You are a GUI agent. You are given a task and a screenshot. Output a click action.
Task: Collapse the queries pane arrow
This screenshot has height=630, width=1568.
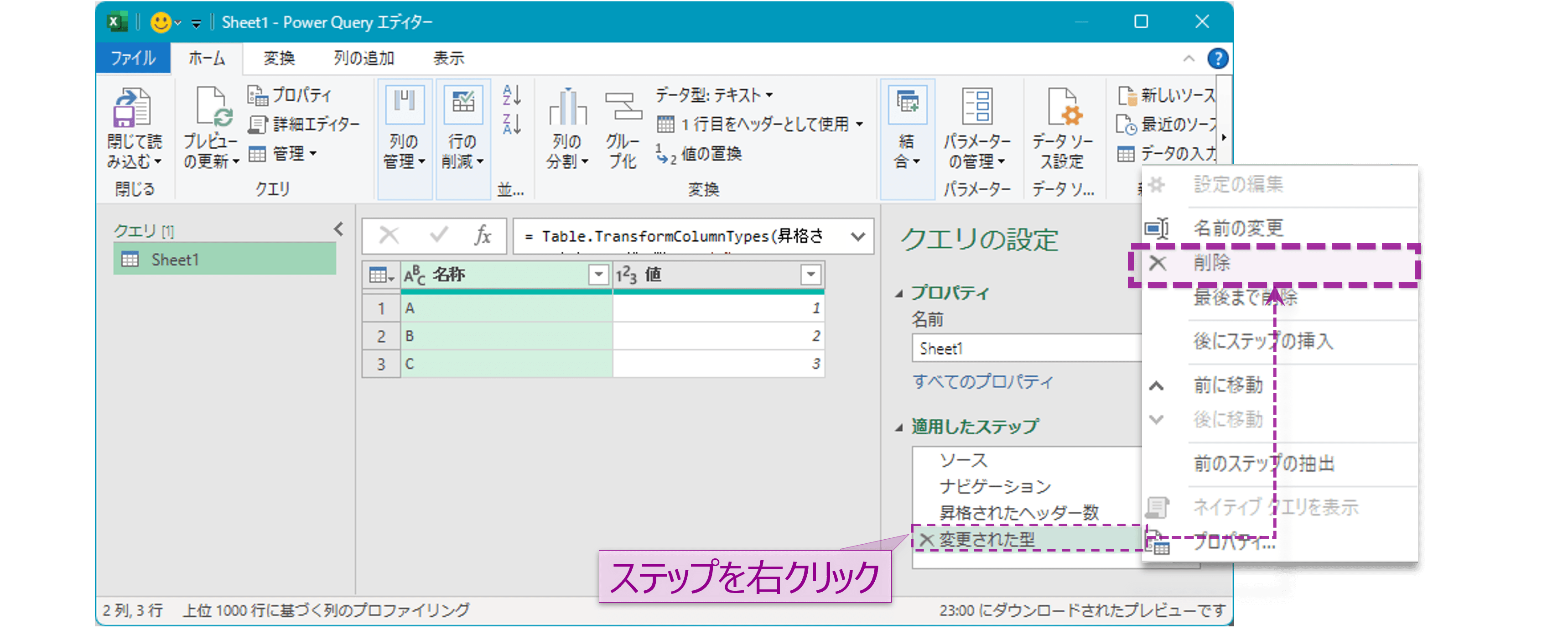pyautogui.click(x=339, y=229)
